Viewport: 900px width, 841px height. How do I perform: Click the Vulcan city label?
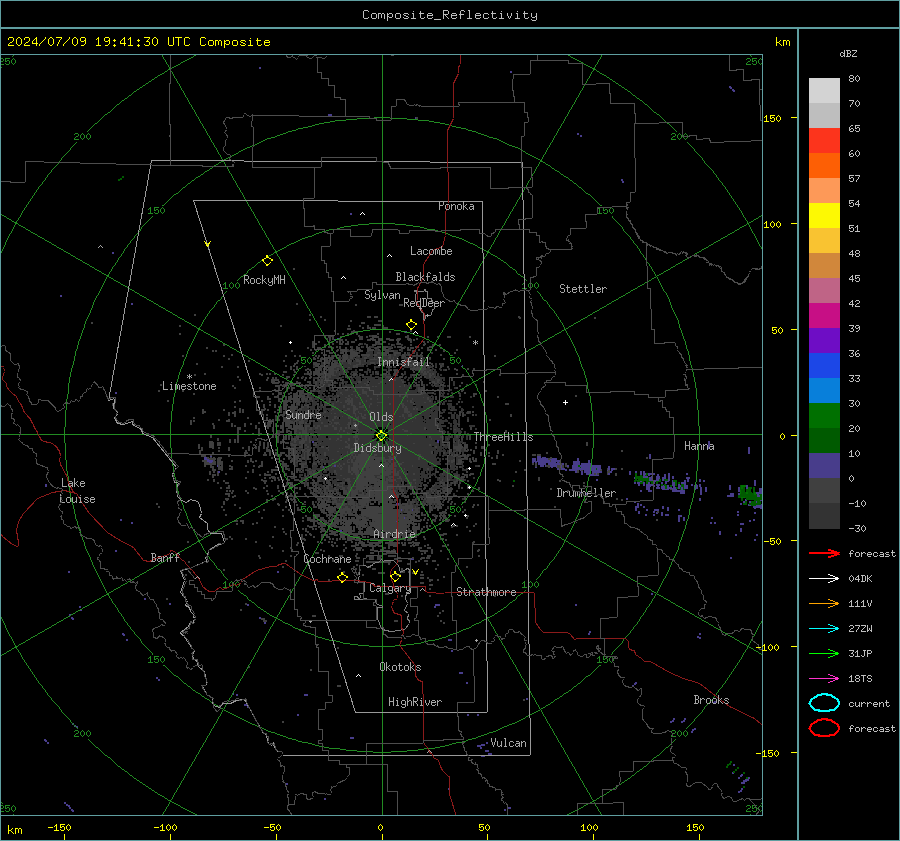(508, 743)
